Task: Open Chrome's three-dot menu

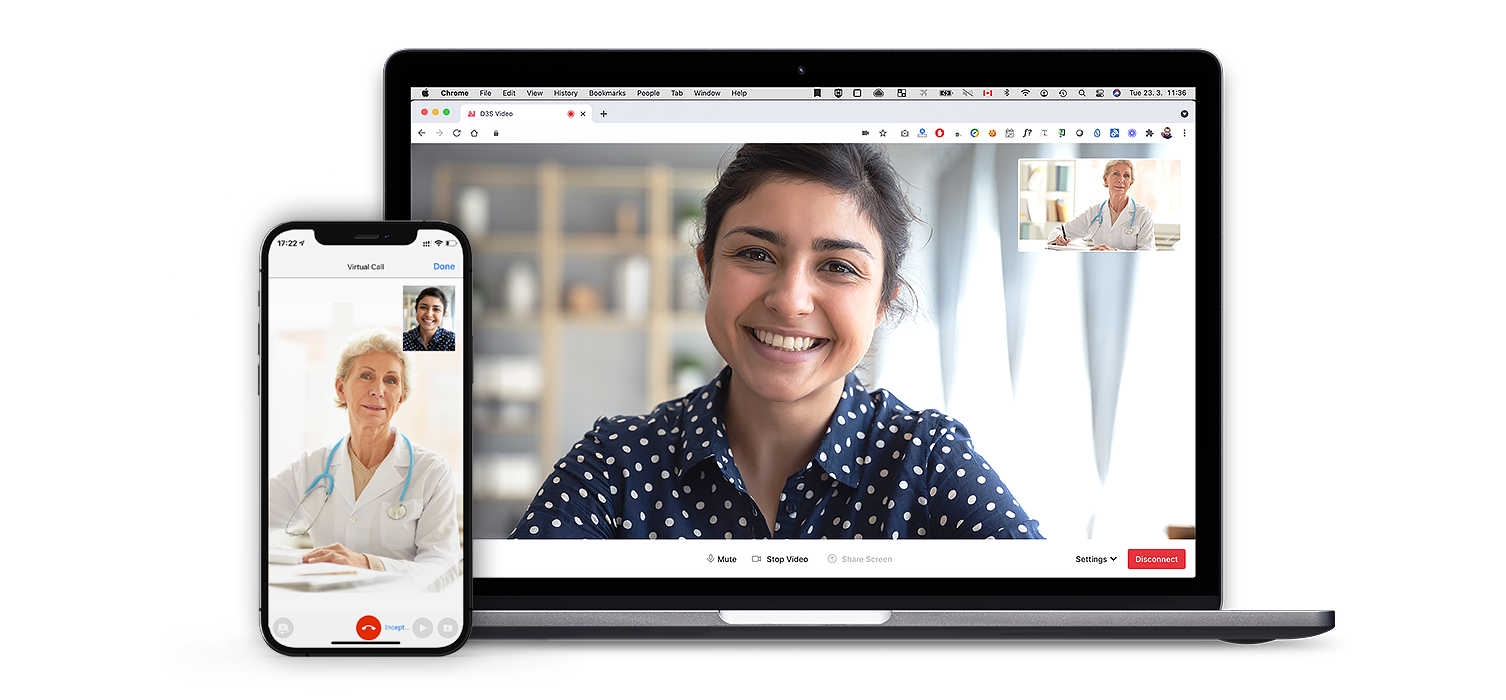Action: (1185, 133)
